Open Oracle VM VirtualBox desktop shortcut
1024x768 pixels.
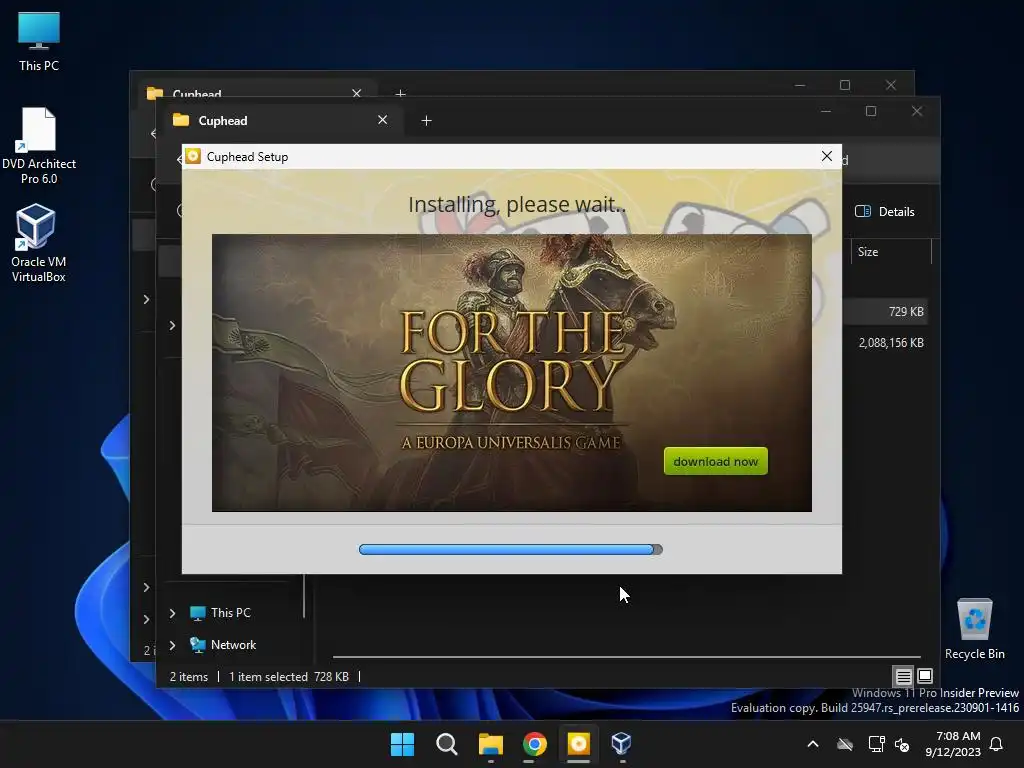pyautogui.click(x=39, y=243)
